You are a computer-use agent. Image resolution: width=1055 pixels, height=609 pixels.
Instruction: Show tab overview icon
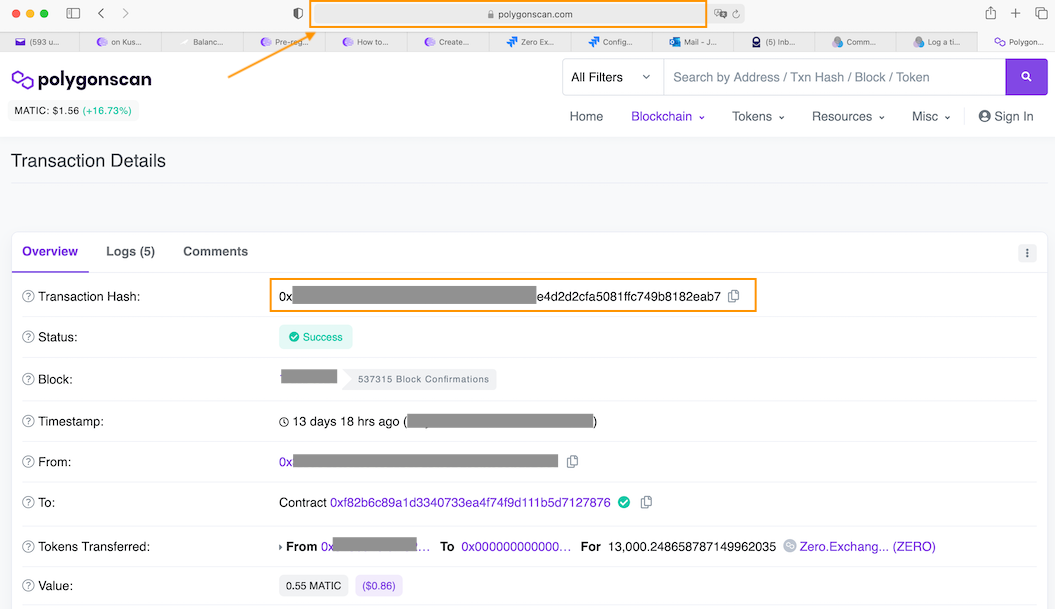[x=1041, y=13]
